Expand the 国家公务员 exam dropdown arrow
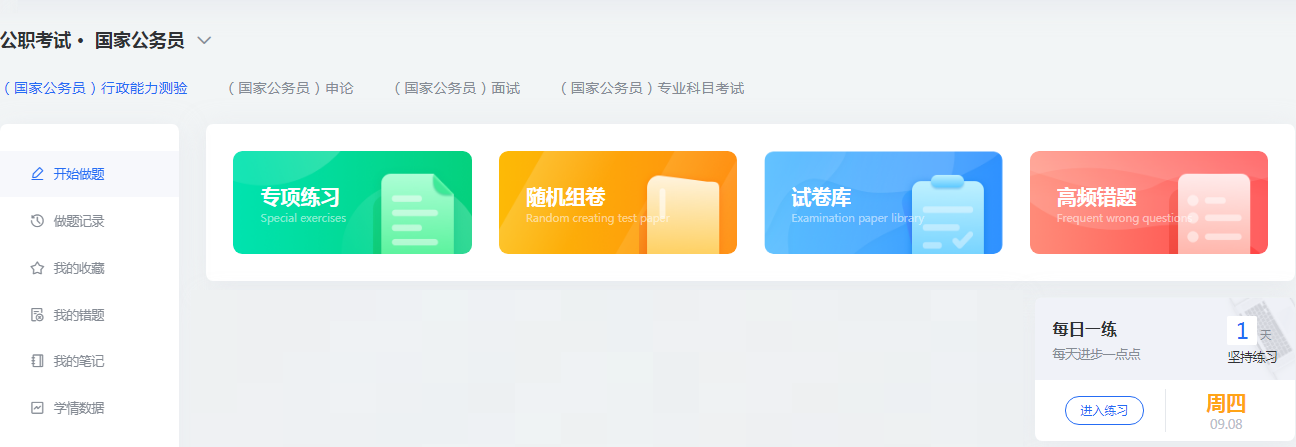This screenshot has height=447, width=1296. [x=204, y=41]
